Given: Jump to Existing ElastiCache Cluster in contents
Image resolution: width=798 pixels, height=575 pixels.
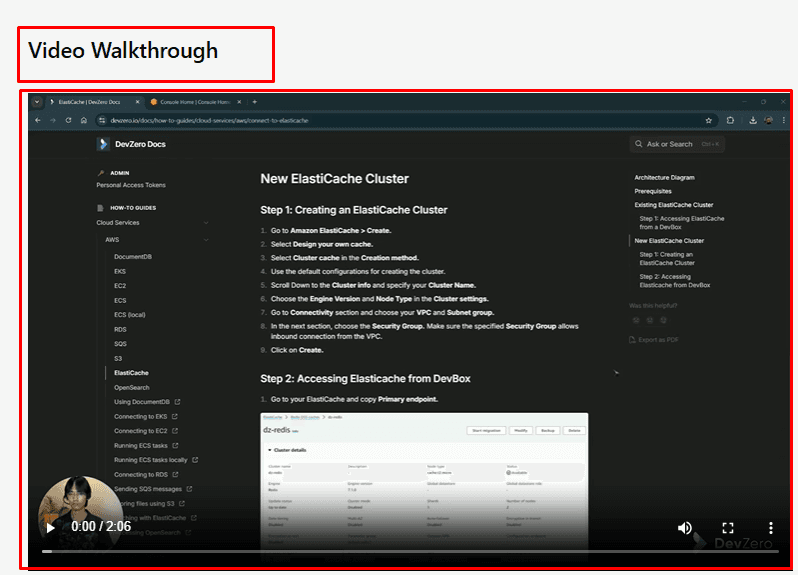Looking at the screenshot, I should tap(674, 205).
